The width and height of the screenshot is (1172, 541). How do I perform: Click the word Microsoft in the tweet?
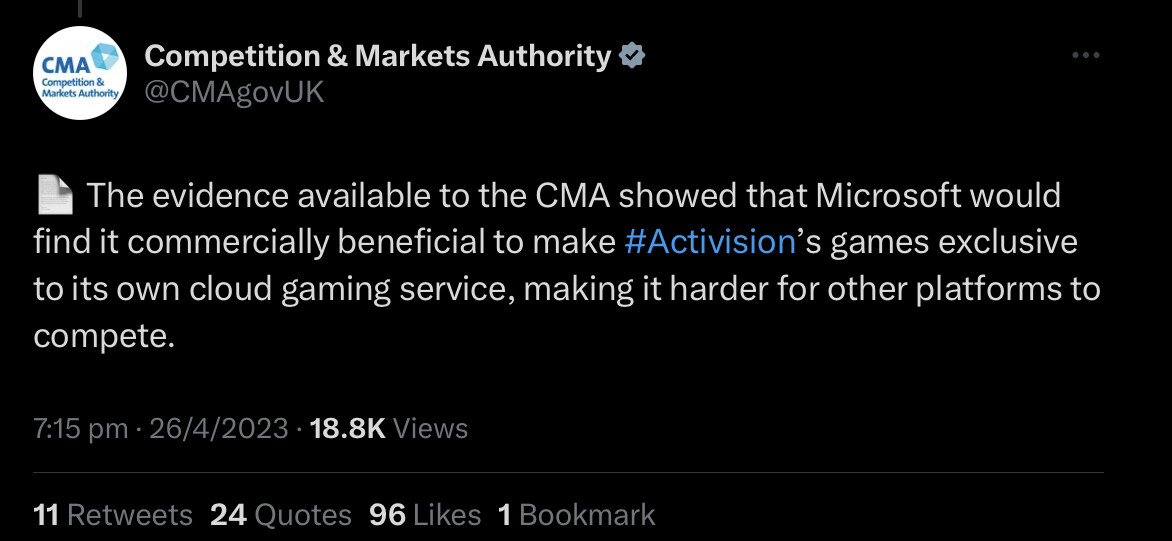(x=889, y=196)
